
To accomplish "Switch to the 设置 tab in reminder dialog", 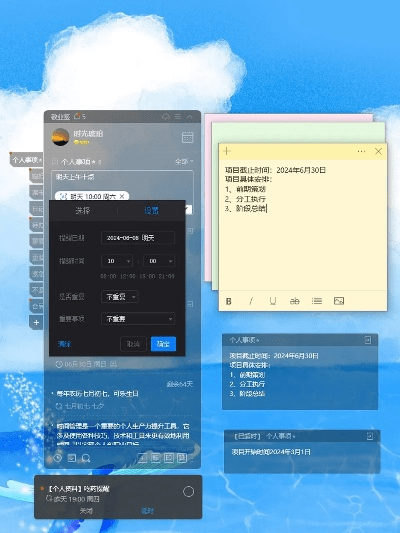I will pyautogui.click(x=151, y=211).
